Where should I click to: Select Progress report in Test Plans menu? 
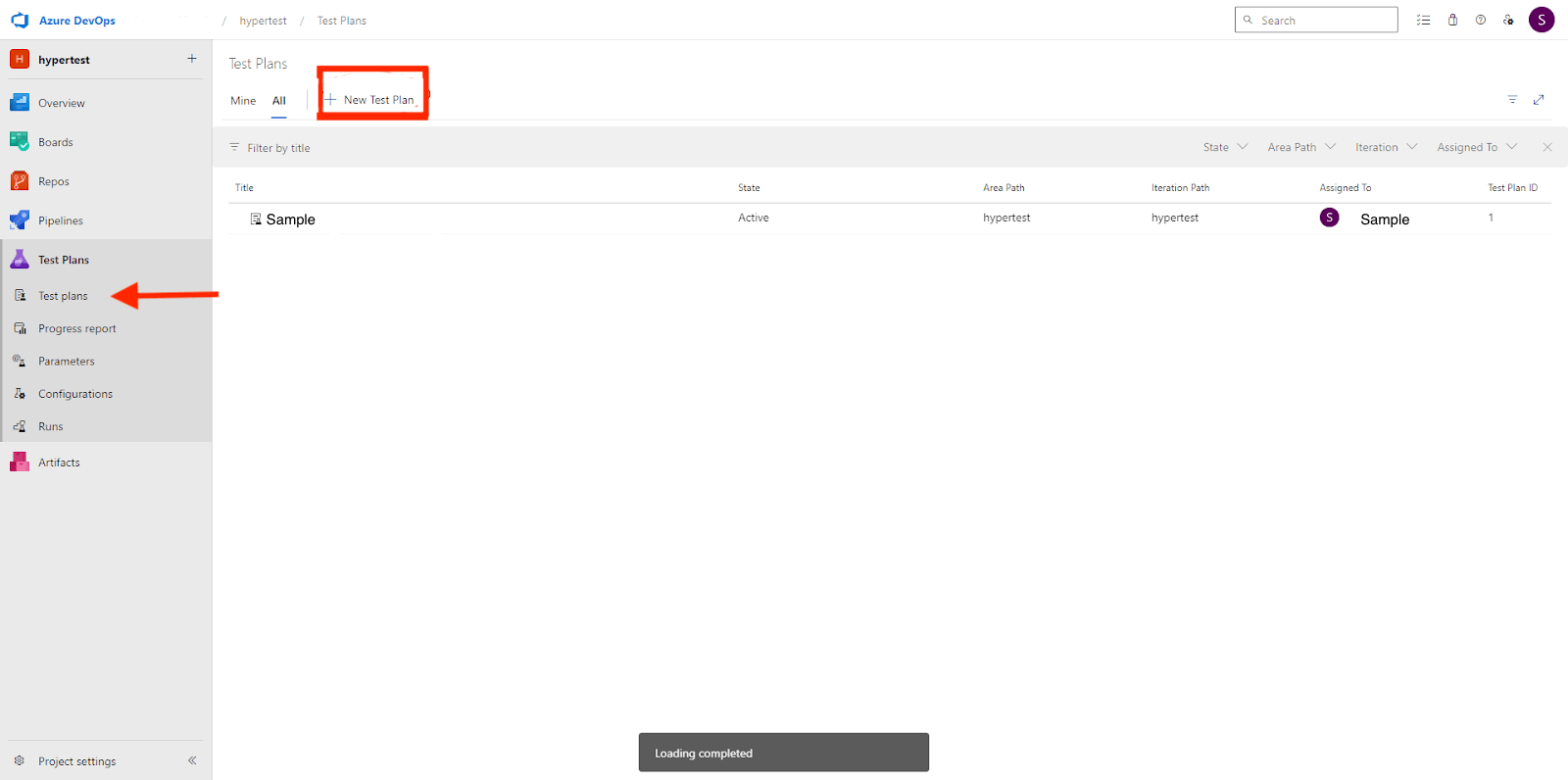point(76,328)
